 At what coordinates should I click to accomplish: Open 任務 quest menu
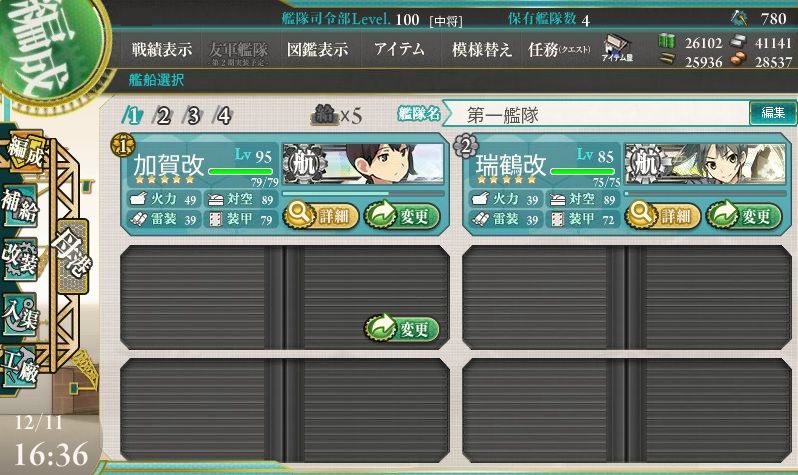pos(559,49)
